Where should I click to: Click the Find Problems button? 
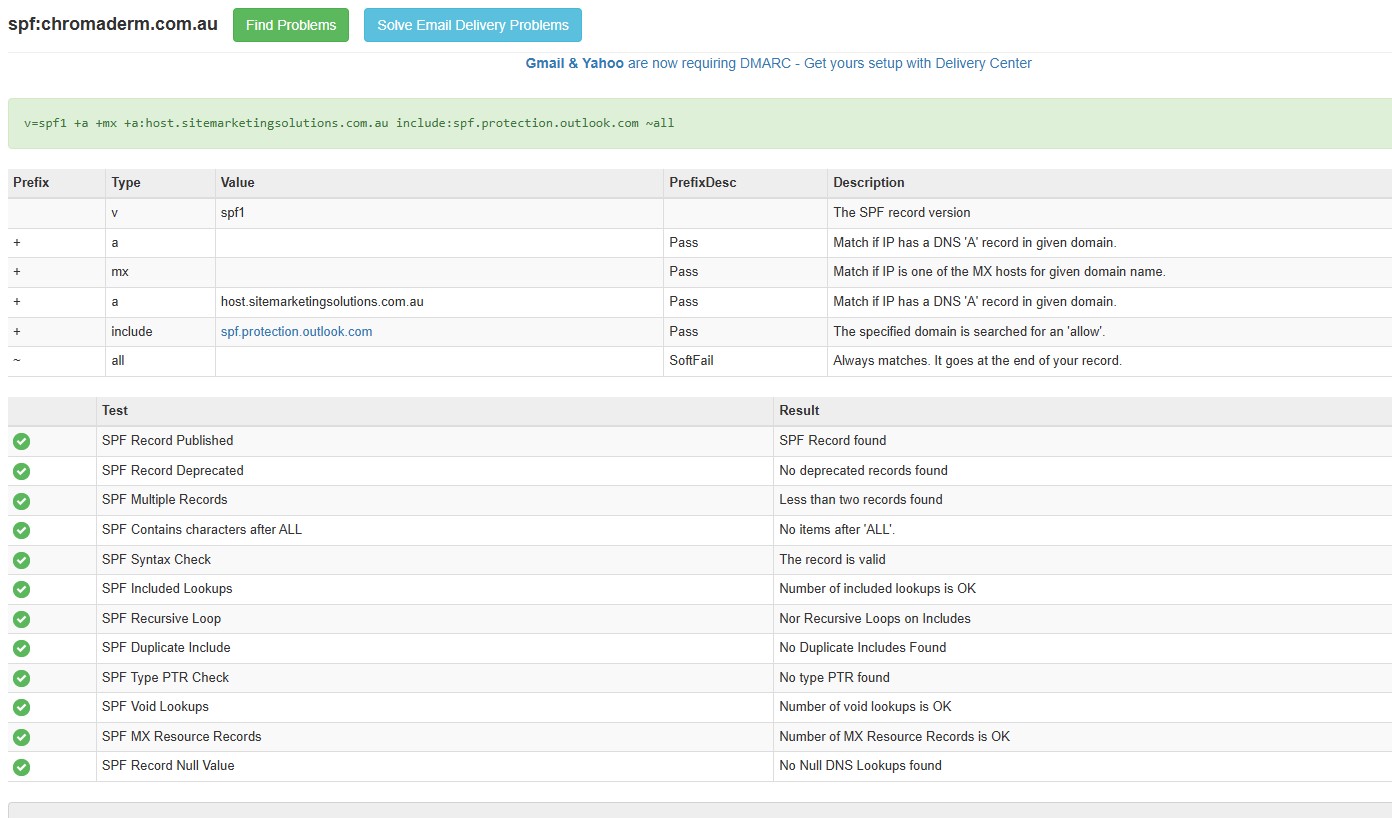291,25
